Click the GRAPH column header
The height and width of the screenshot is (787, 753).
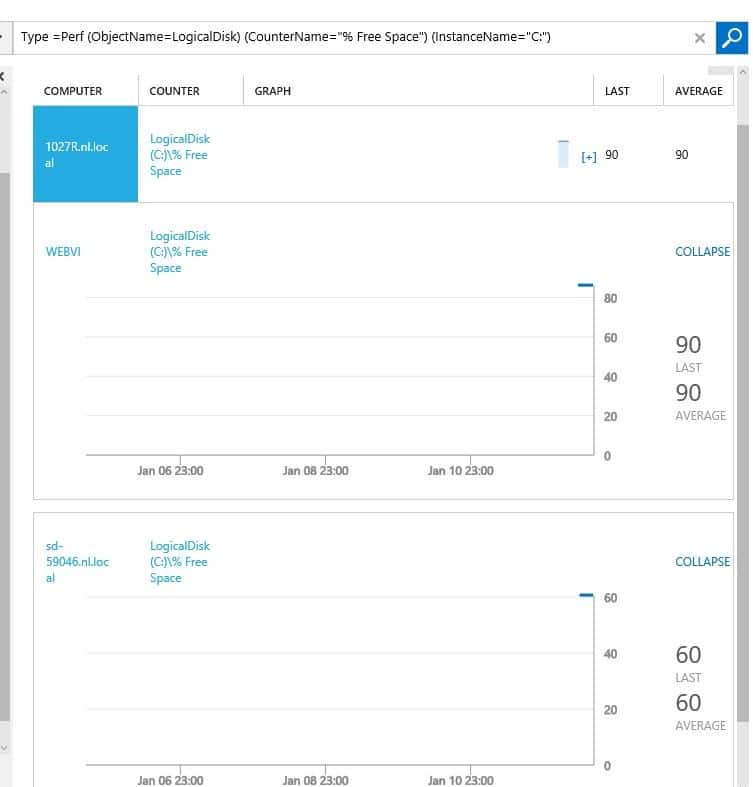273,91
